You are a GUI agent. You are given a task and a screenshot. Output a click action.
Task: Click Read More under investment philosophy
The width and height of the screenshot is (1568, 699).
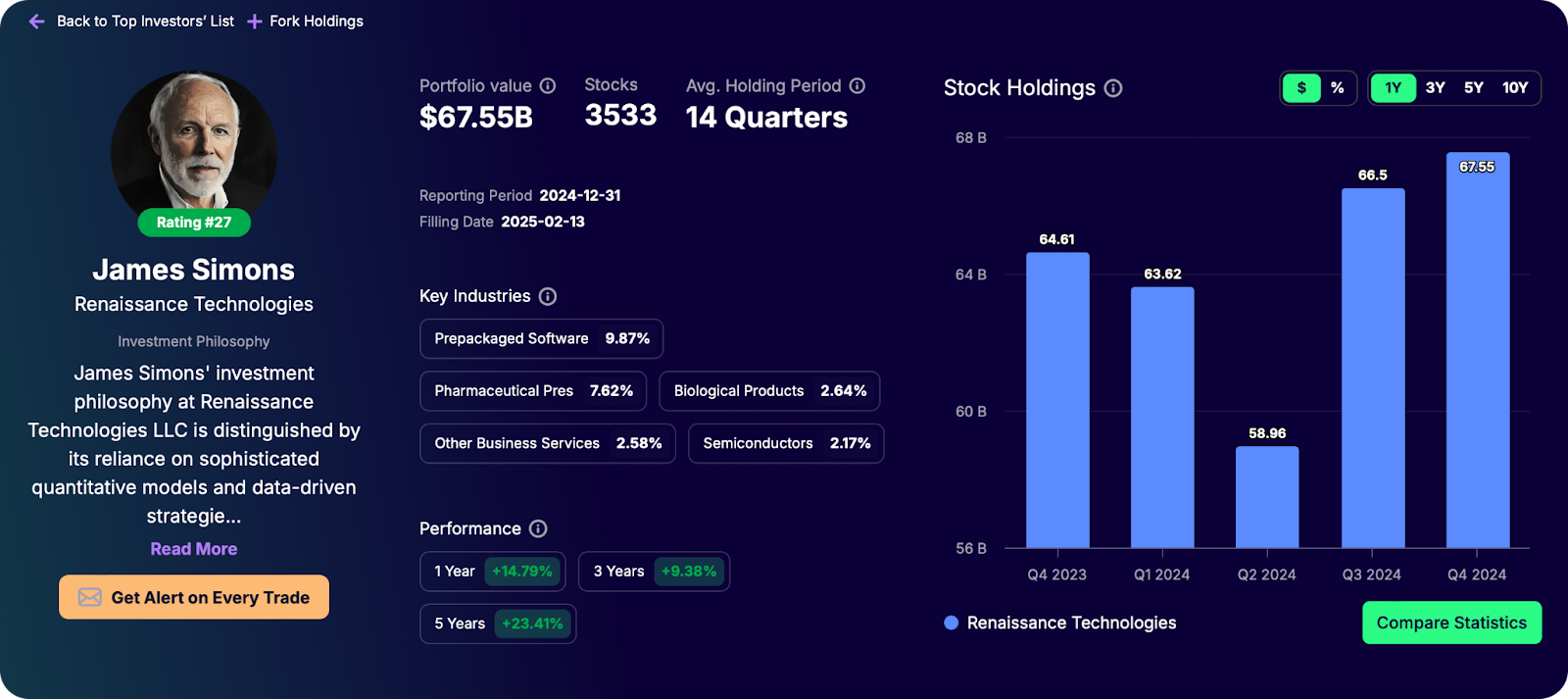coord(194,549)
